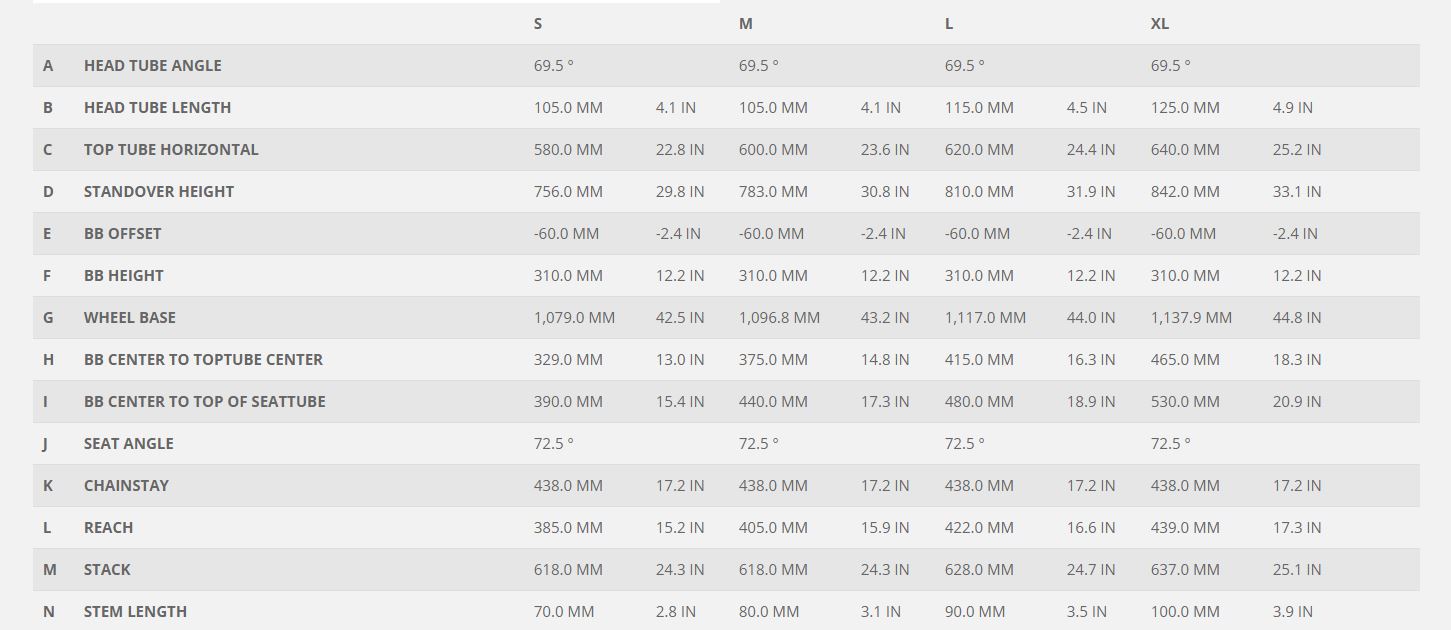Screen dimensions: 1451x630
Task: Select the STEM LENGTH row label
Action: pyautogui.click(x=135, y=611)
